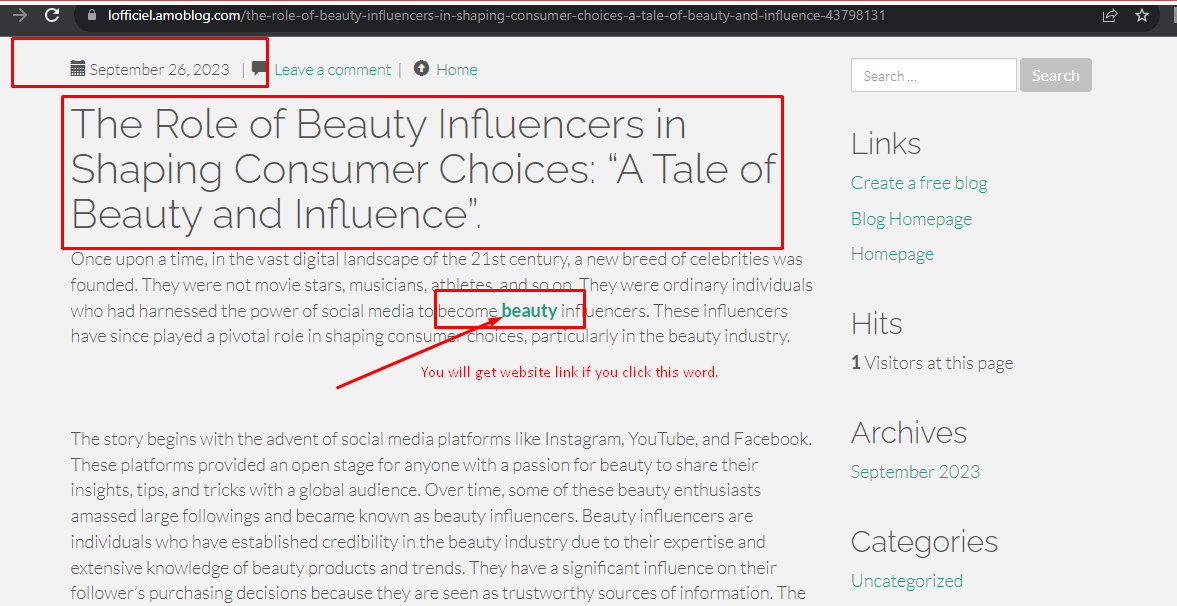Viewport: 1177px width, 606px height.
Task: Visit the Blog Homepage link
Action: coord(911,218)
